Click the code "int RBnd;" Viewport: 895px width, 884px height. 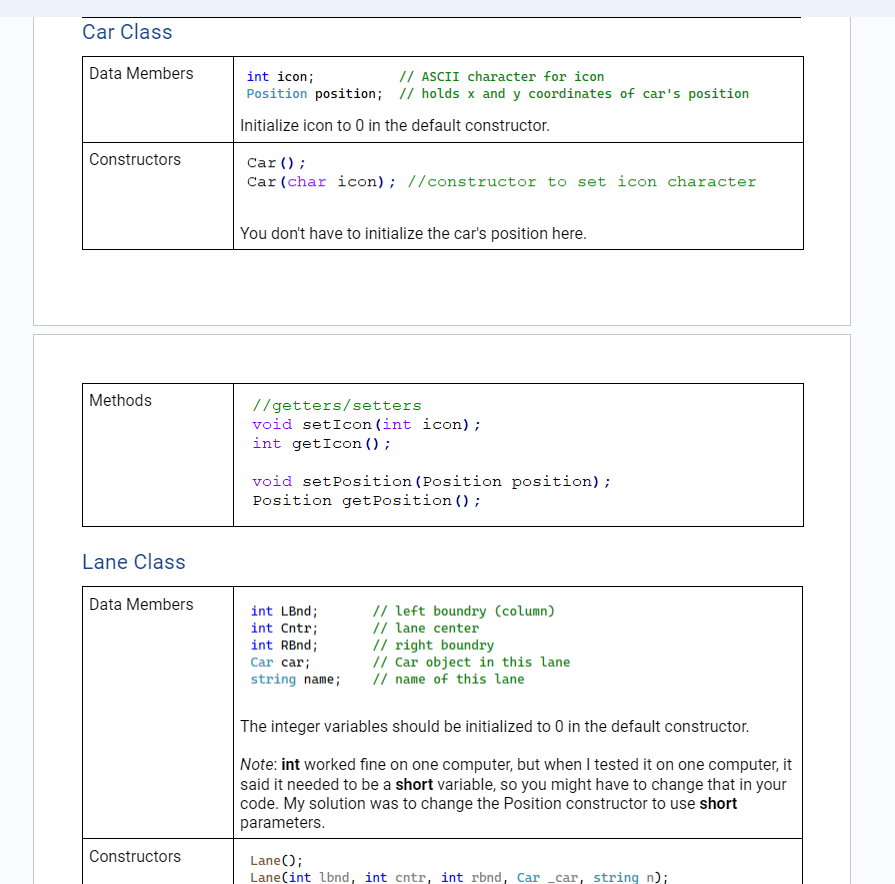[284, 645]
